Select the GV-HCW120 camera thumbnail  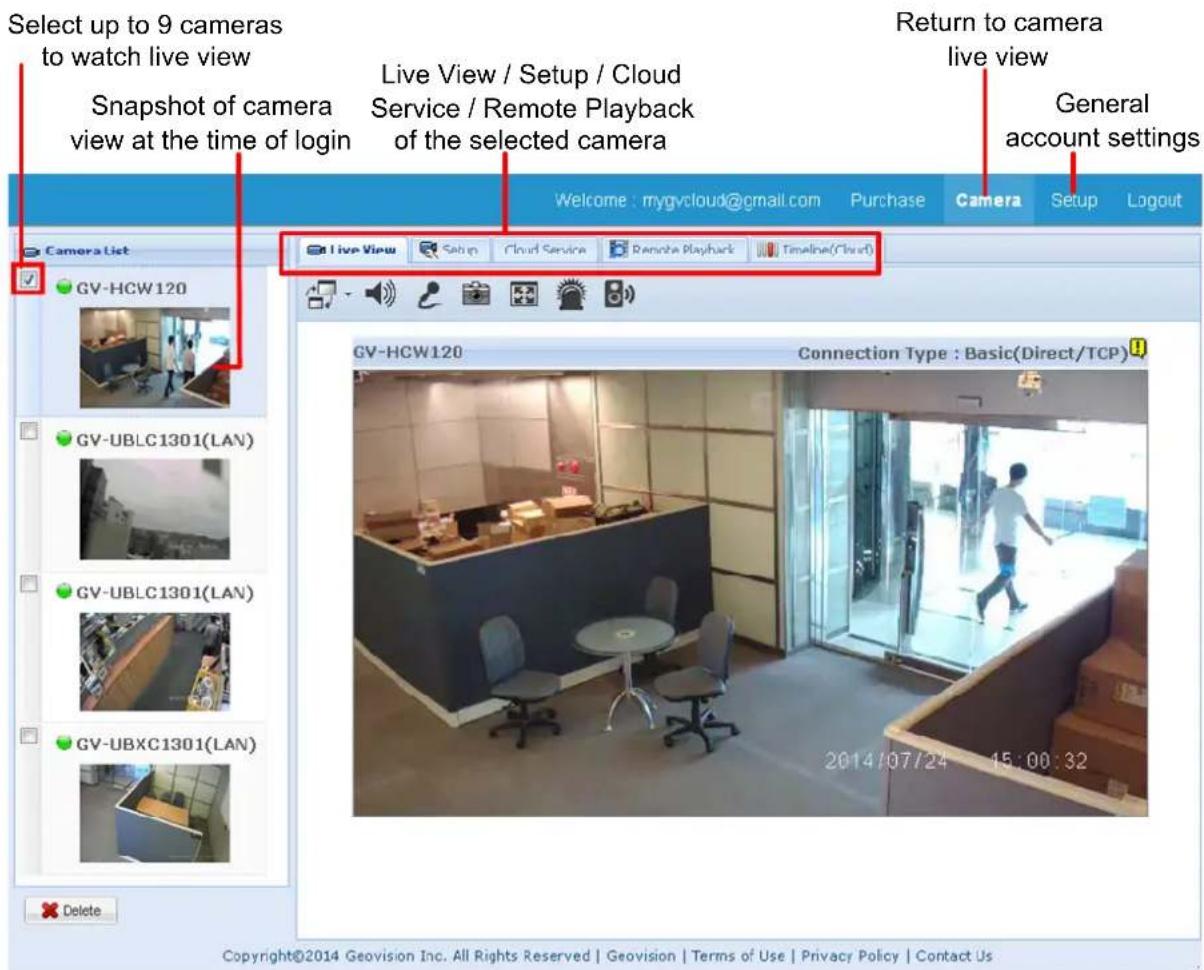pyautogui.click(x=155, y=357)
